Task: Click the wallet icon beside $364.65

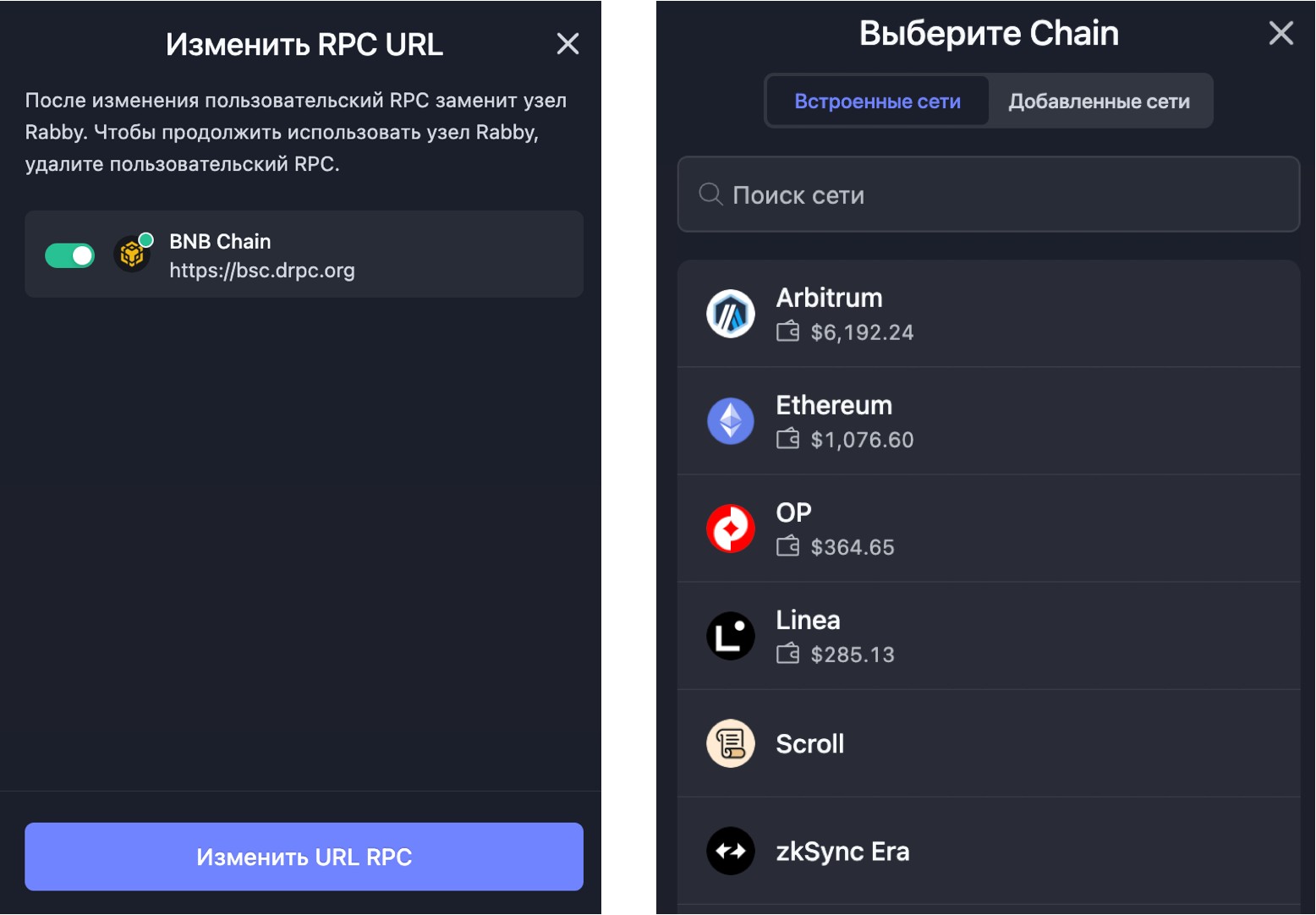Action: (x=787, y=546)
